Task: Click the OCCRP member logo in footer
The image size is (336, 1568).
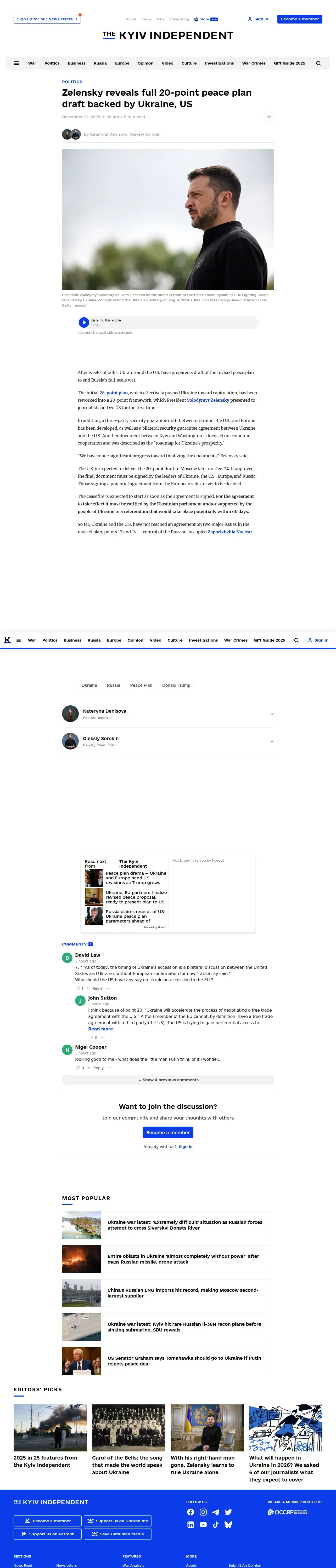Action: [288, 1512]
